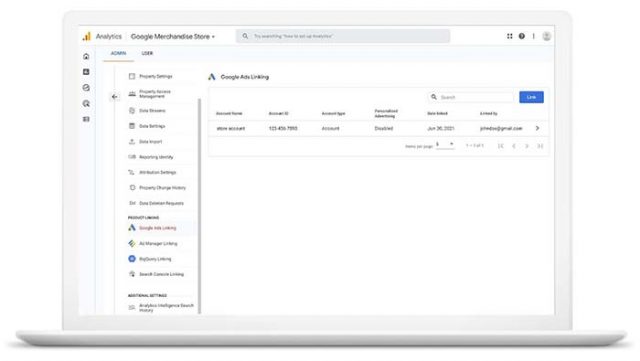Go to first page of results
Screen dimensions: 640x361
(x=500, y=146)
